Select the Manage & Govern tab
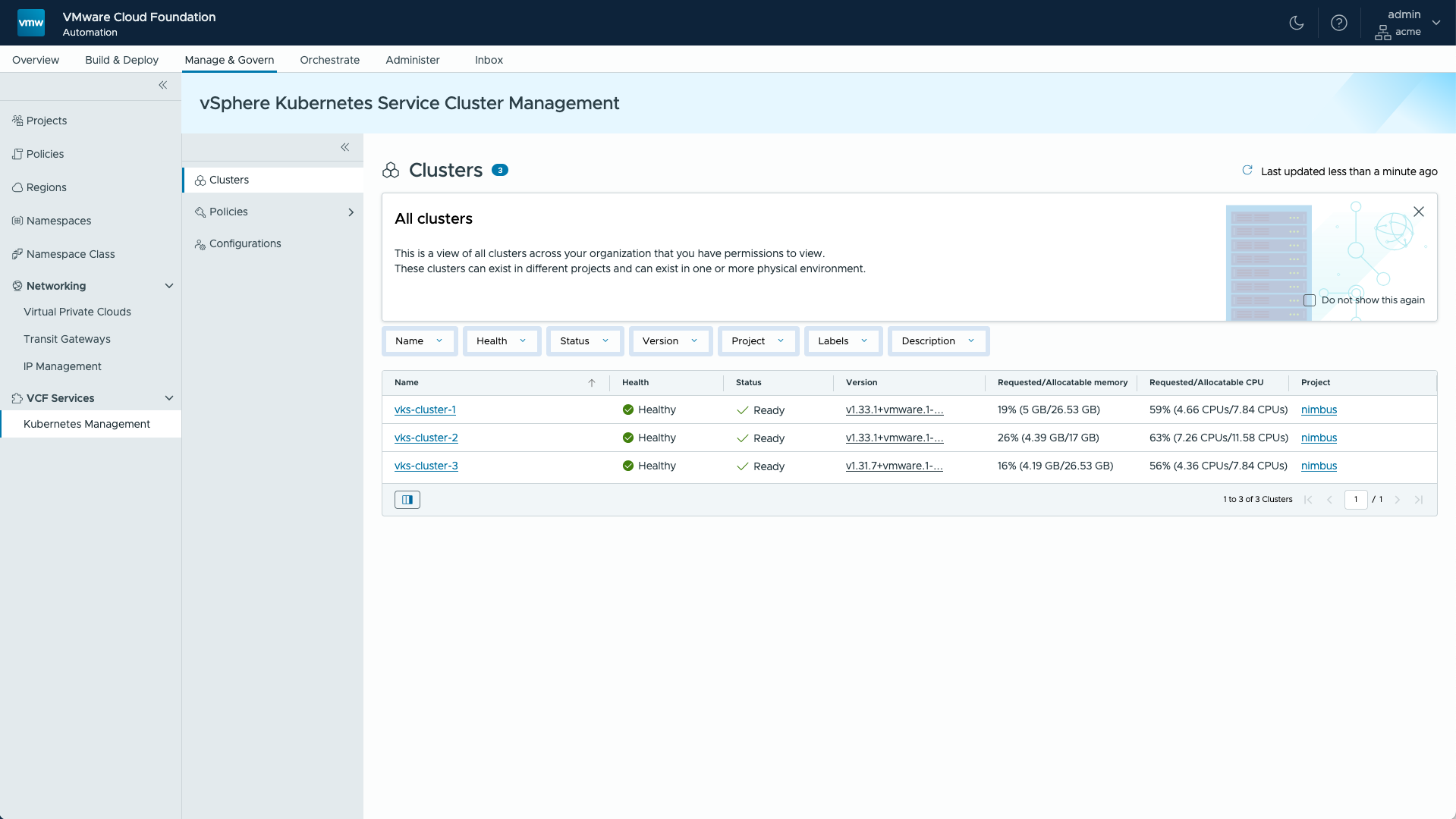This screenshot has width=1456, height=819. click(229, 60)
